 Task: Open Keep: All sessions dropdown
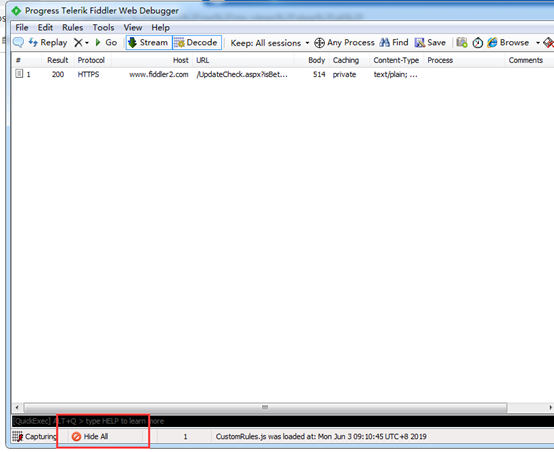click(270, 43)
